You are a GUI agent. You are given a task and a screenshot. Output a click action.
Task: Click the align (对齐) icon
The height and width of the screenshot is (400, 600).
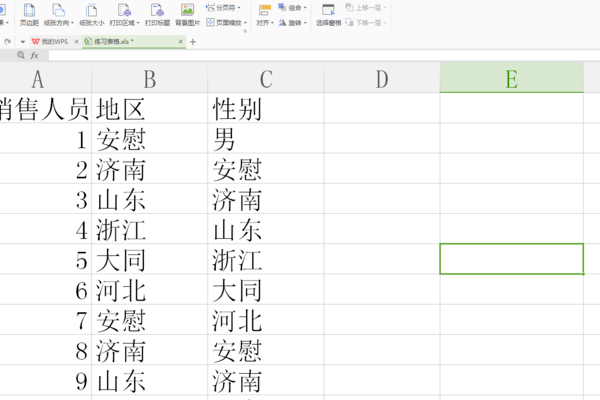pos(264,10)
